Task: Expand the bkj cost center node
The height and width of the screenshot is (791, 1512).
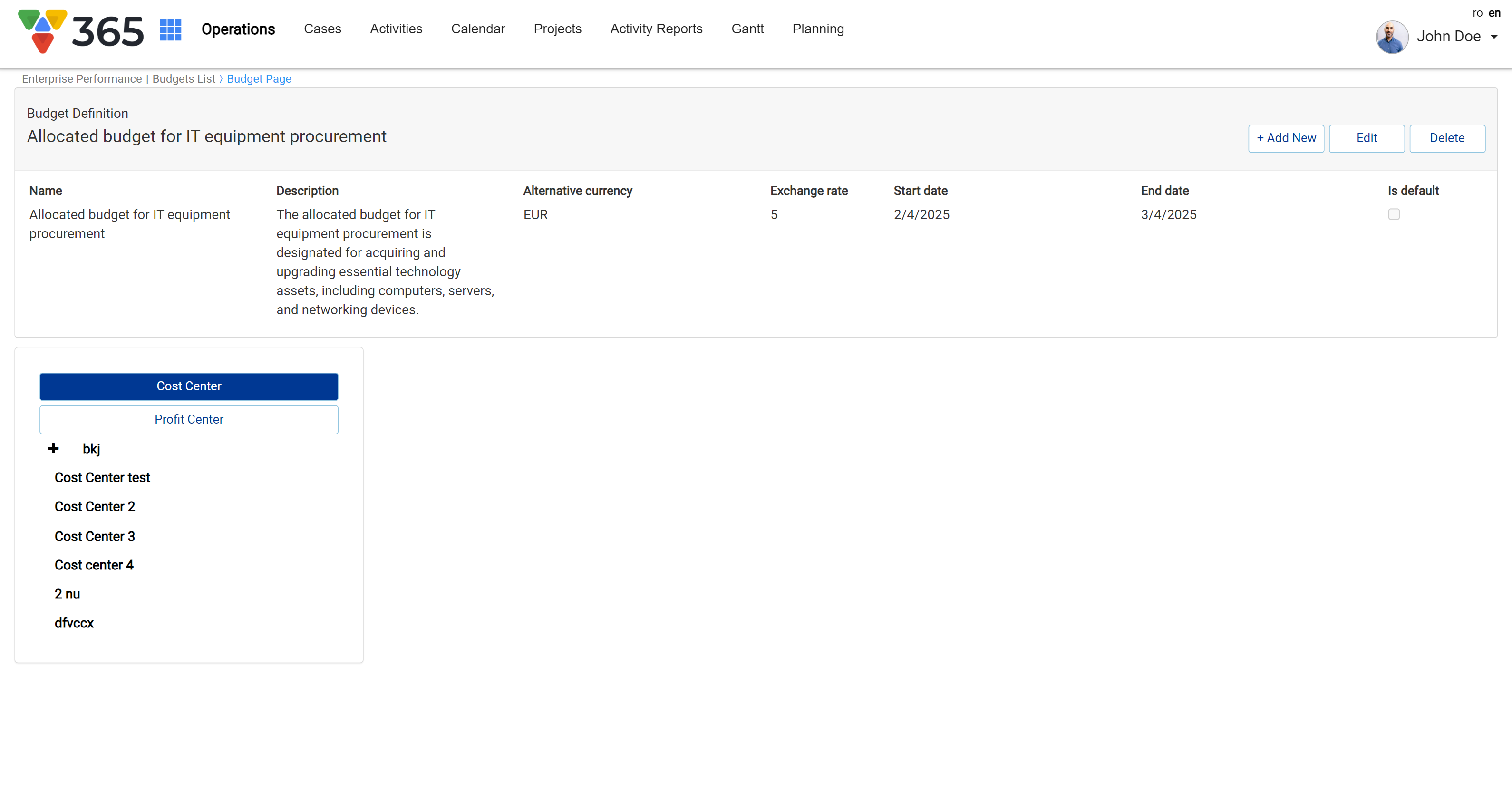Action: coord(53,448)
